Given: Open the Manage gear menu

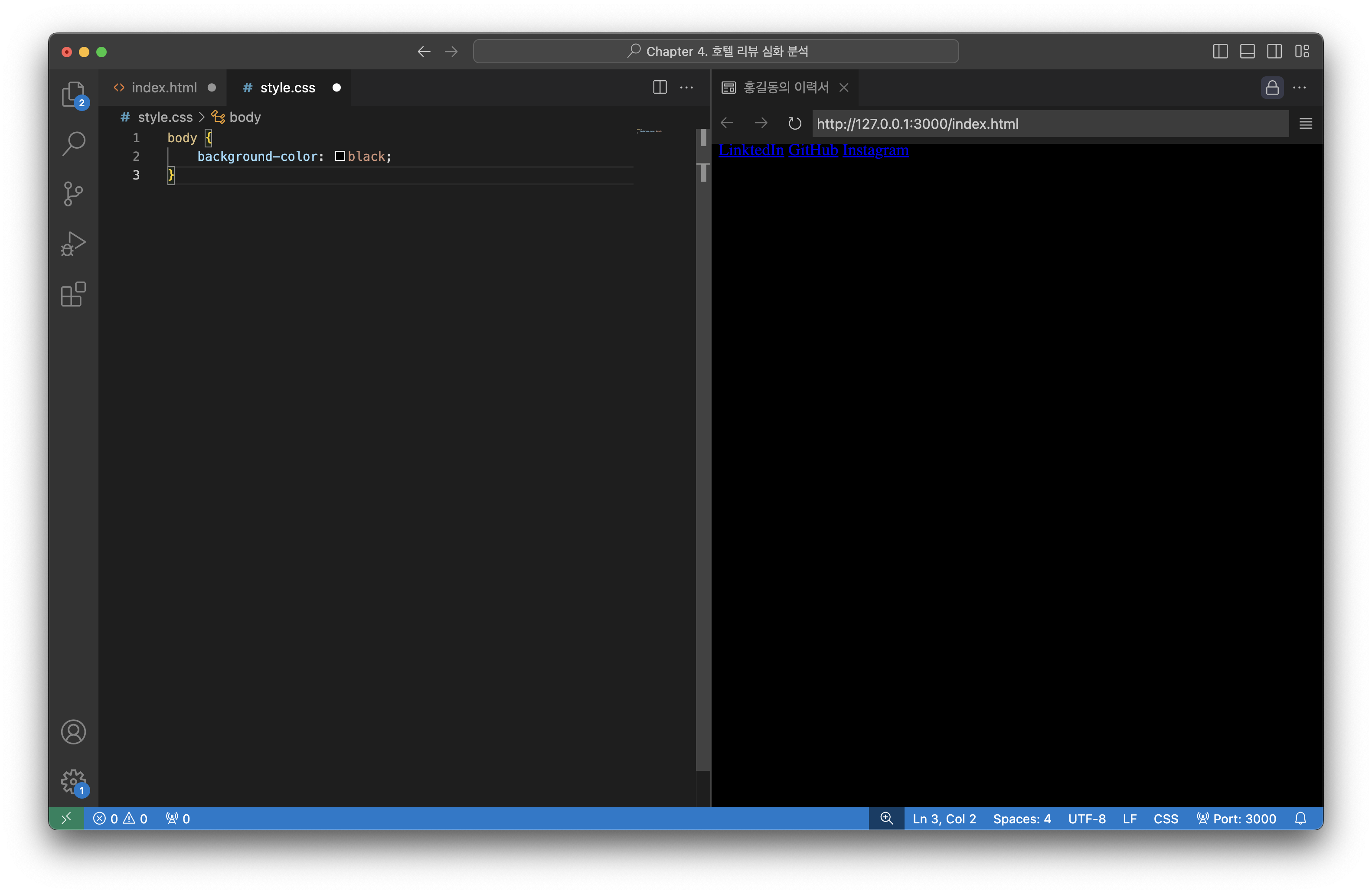Looking at the screenshot, I should (x=73, y=782).
